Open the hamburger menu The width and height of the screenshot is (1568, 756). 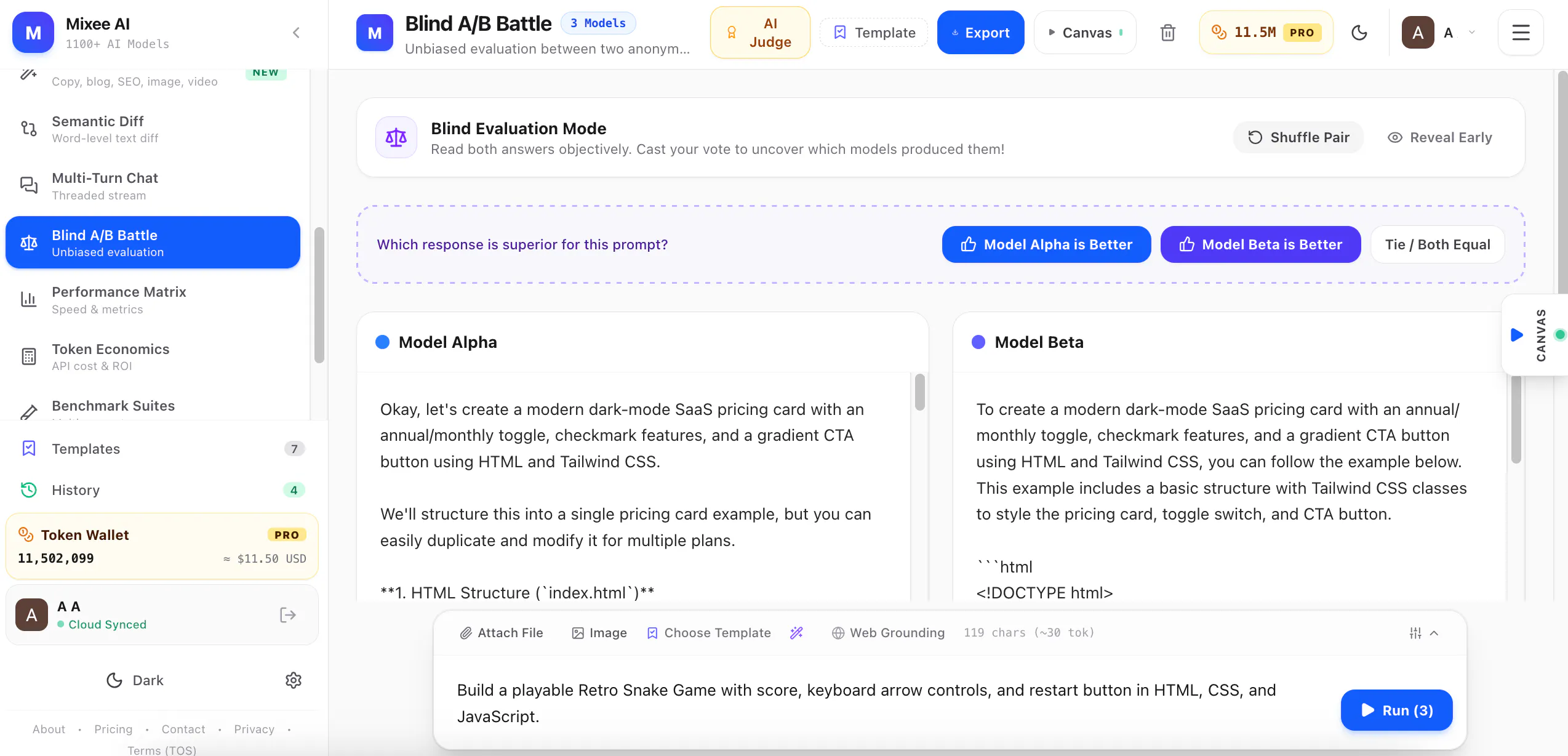click(1521, 33)
